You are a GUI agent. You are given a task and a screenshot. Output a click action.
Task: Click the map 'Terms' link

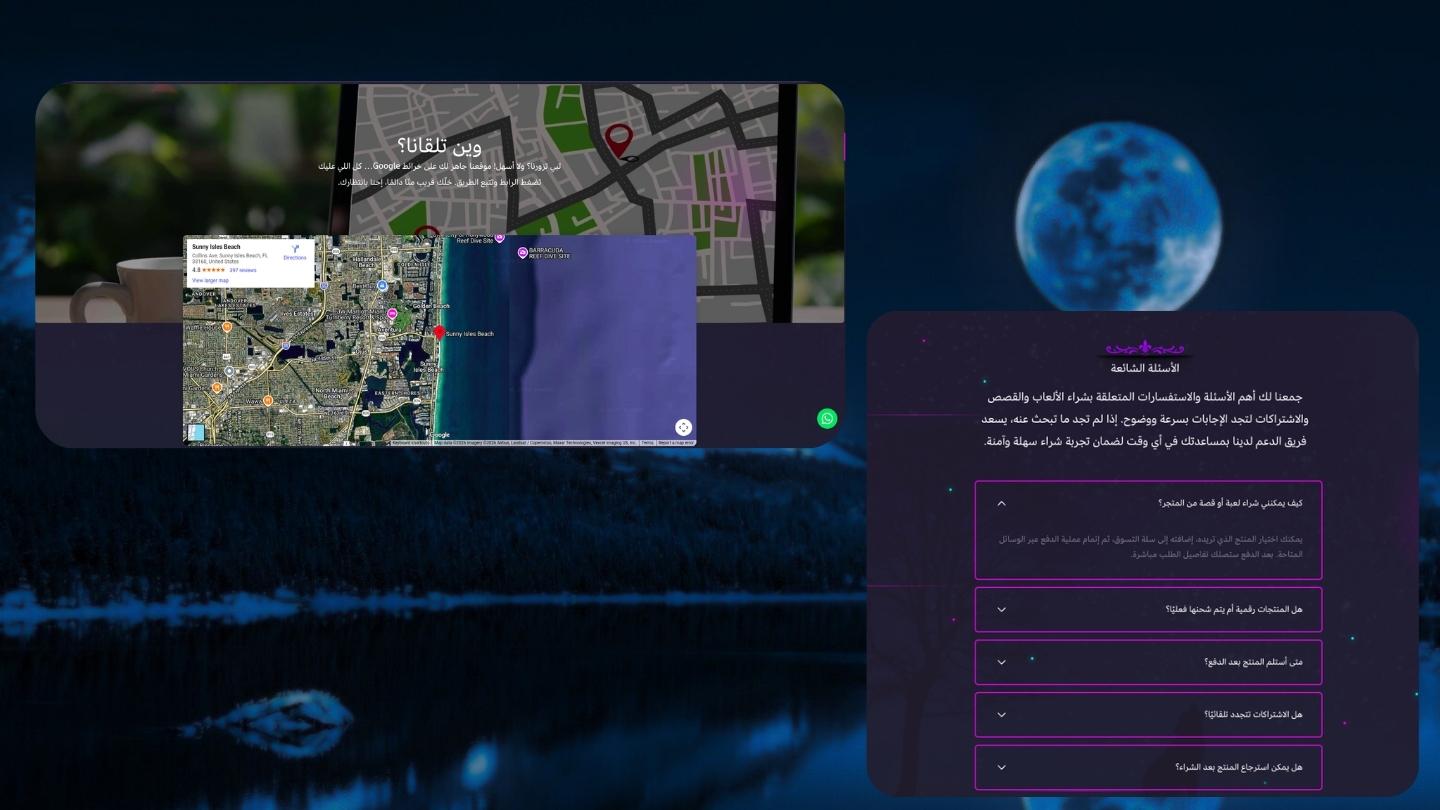click(647, 442)
